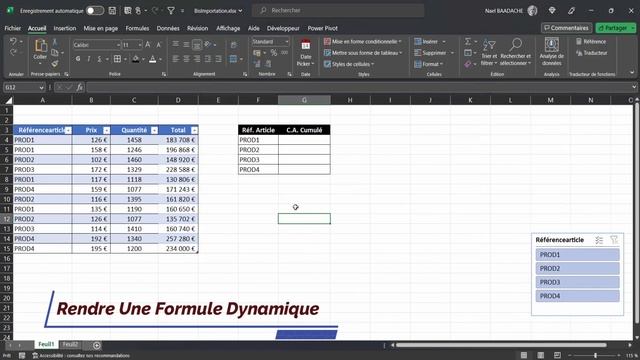Decrease font size with small A
The image size is (640, 360).
coord(159,44)
